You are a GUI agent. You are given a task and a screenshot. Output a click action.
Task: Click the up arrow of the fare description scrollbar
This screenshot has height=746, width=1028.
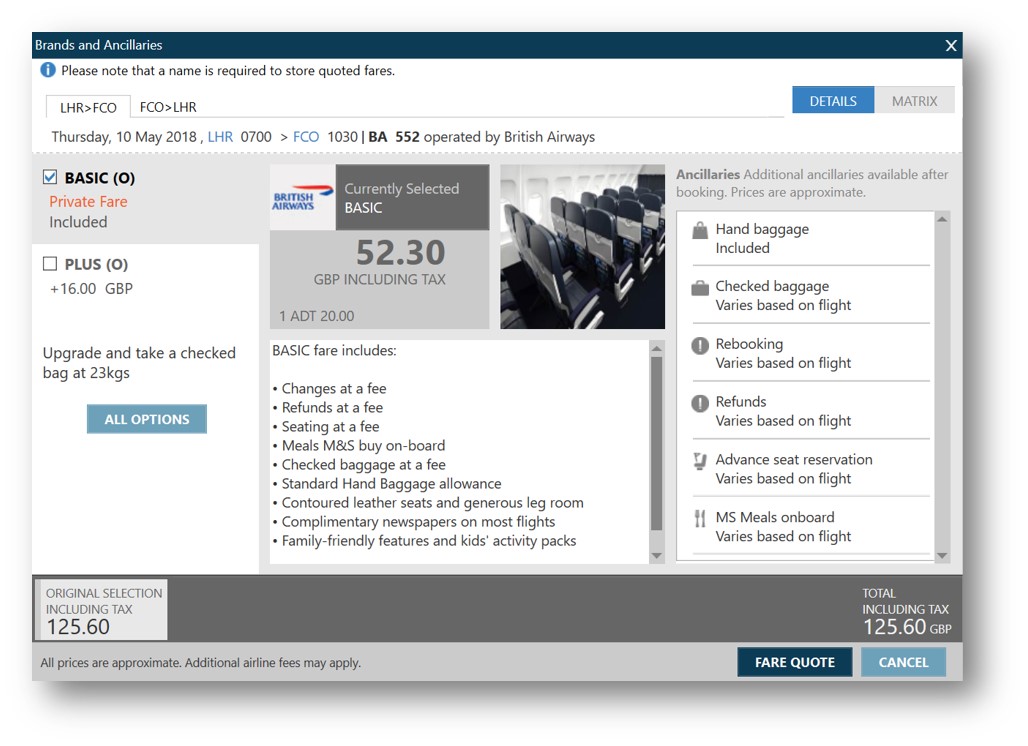click(x=656, y=349)
